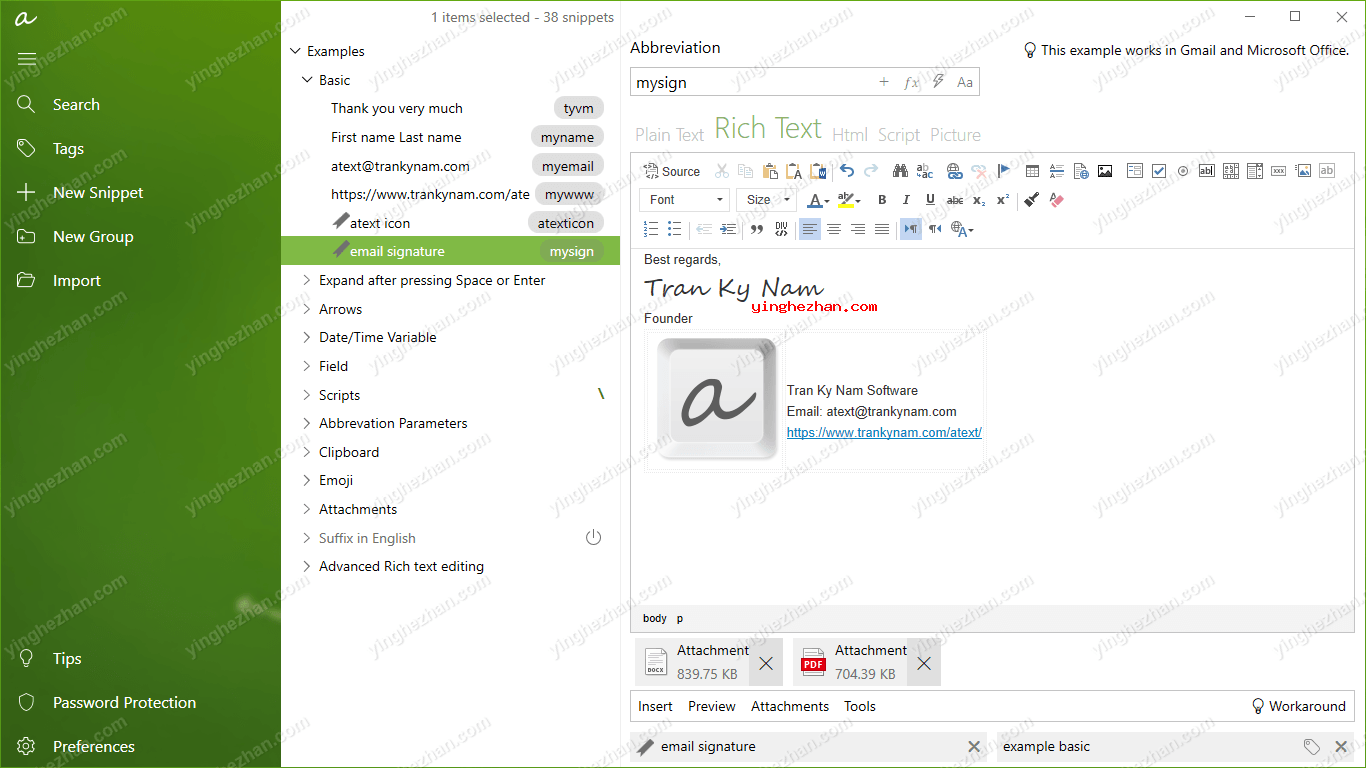Open the Attachments menu
Viewport: 1366px width, 768px height.
pyautogui.click(x=790, y=706)
